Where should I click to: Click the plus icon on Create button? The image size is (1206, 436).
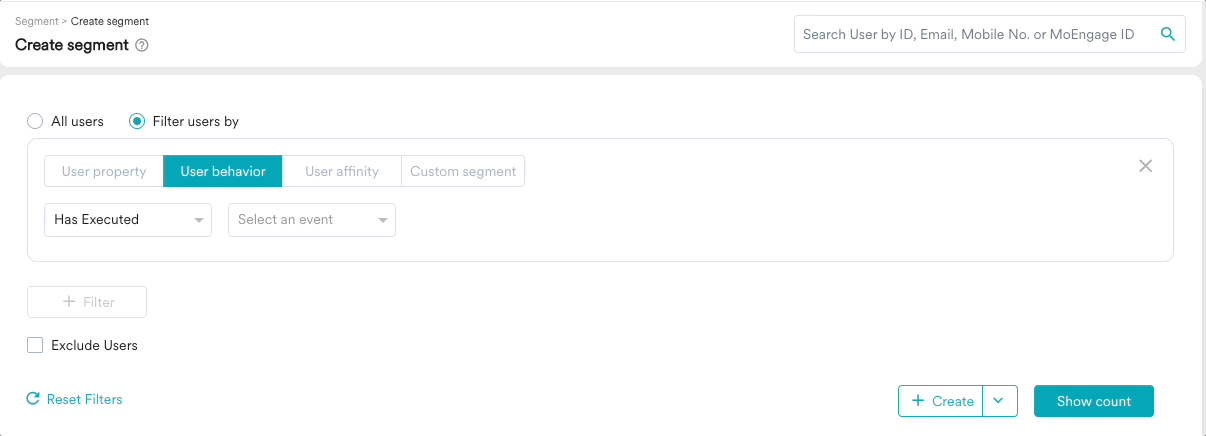918,401
